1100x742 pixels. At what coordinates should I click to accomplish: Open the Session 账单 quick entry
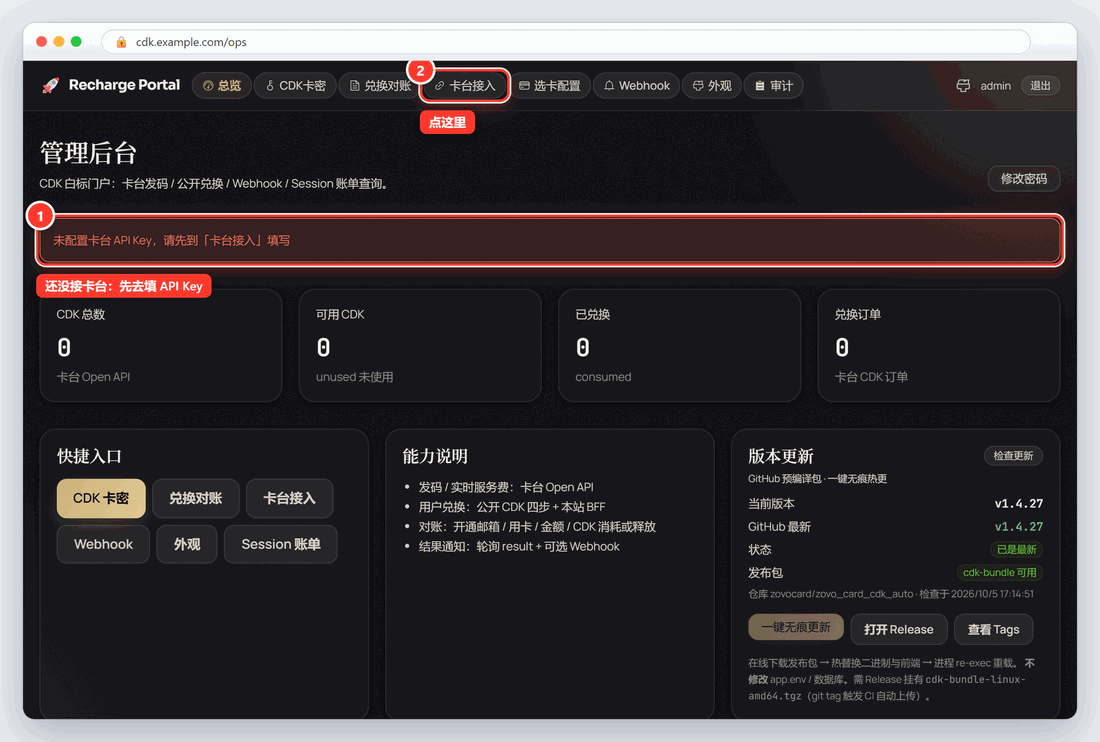281,544
